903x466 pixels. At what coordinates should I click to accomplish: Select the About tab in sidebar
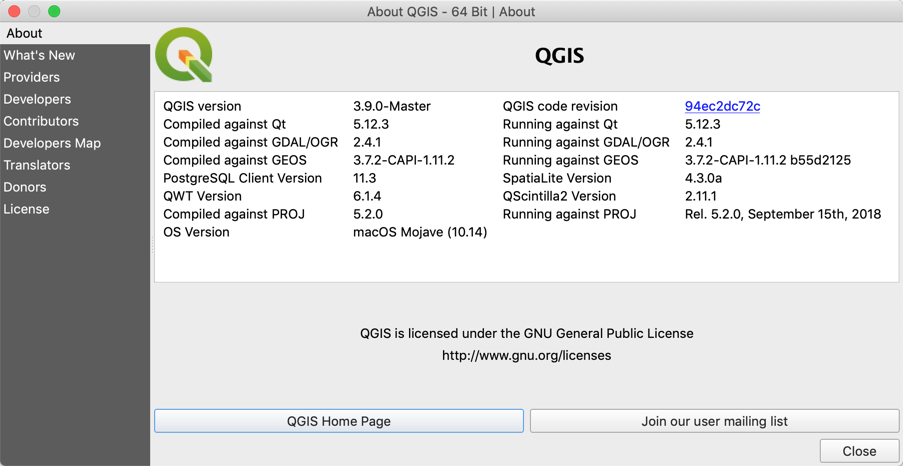click(75, 33)
